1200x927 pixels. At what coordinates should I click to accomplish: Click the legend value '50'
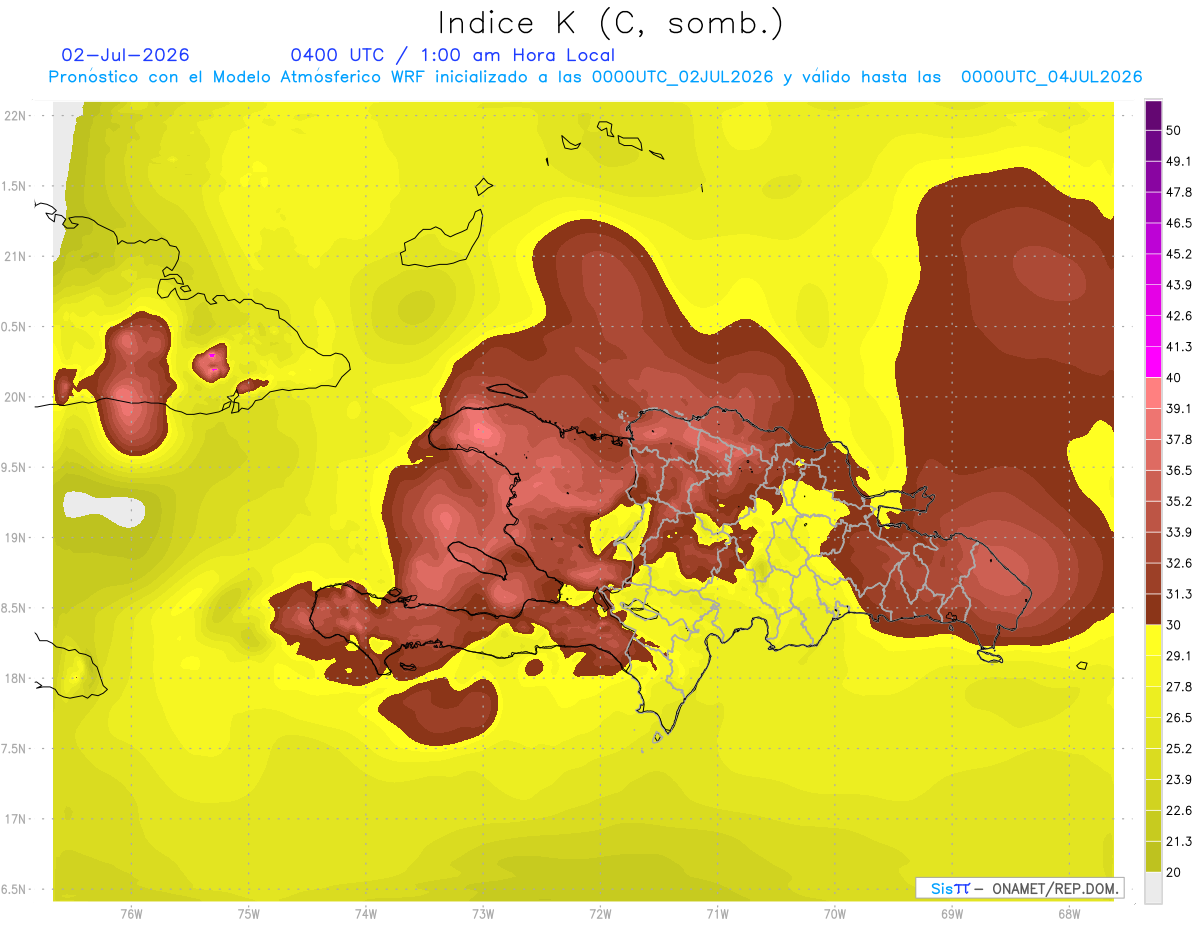point(1174,131)
